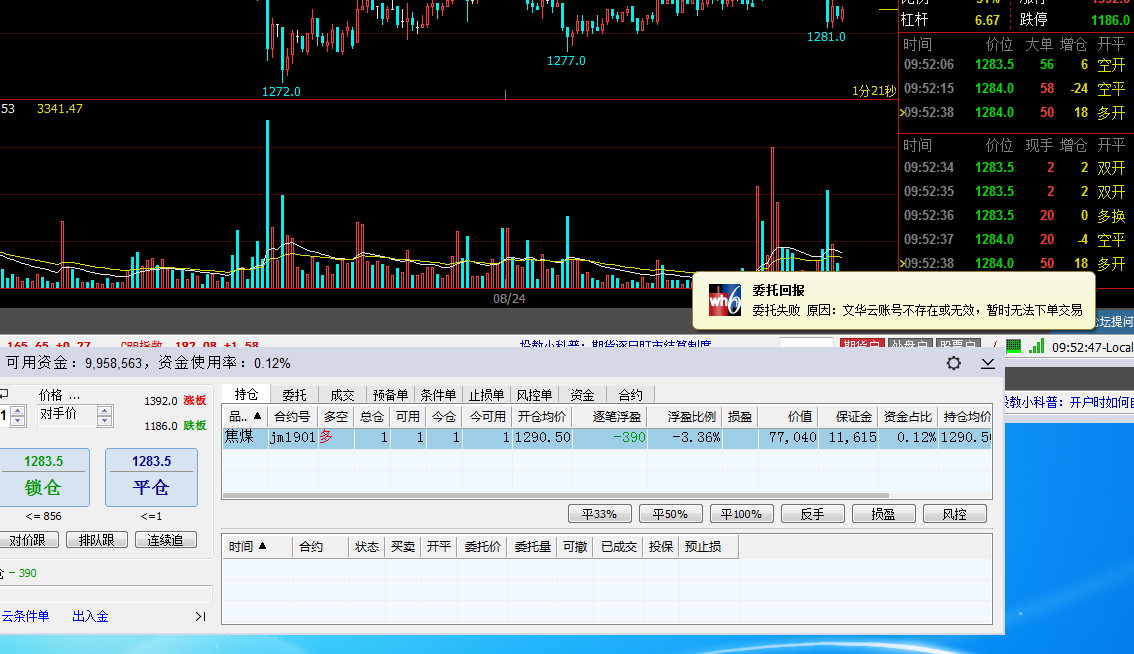Image resolution: width=1134 pixels, height=654 pixels.
Task: Open the trading panel settings gear
Action: coord(954,363)
